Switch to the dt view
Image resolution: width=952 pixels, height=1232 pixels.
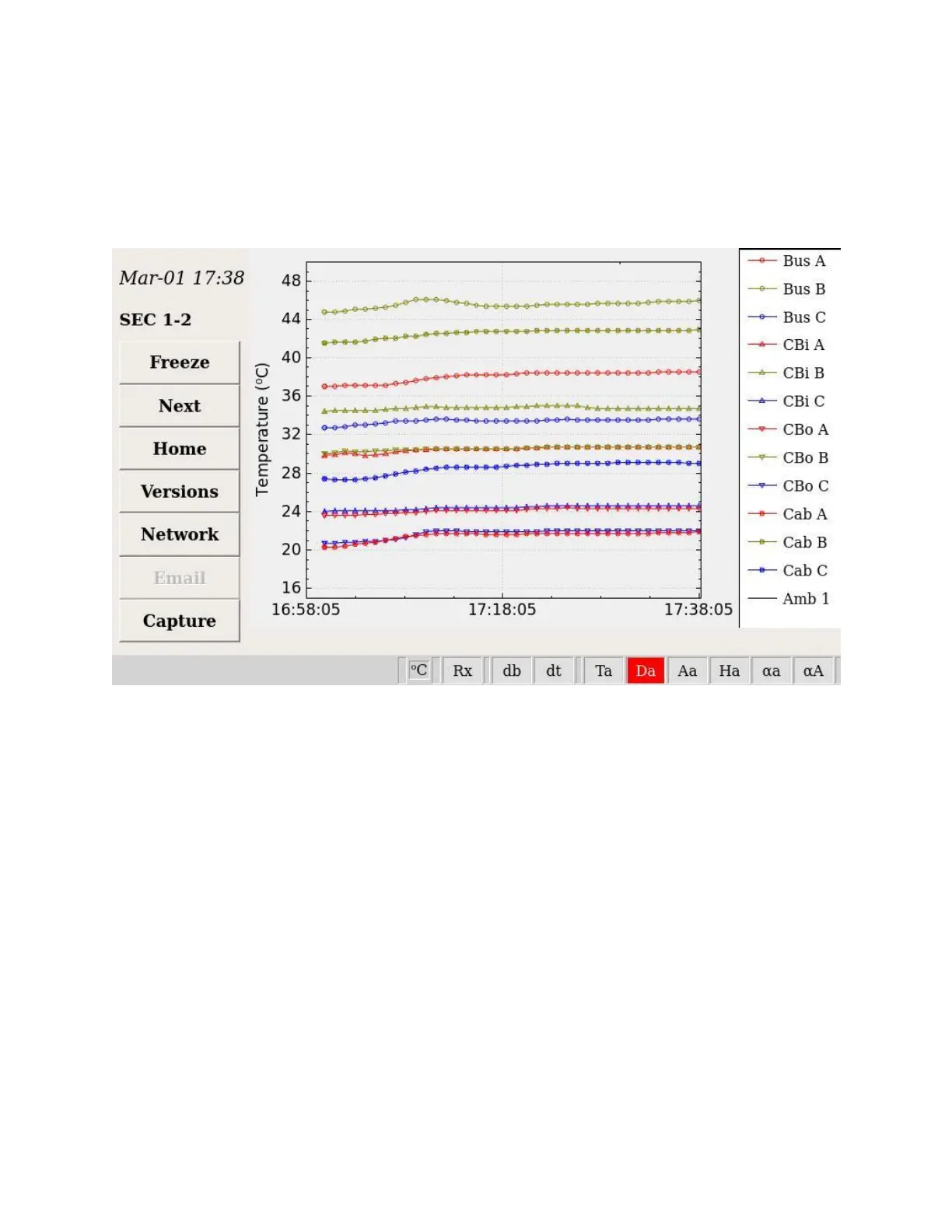[554, 670]
